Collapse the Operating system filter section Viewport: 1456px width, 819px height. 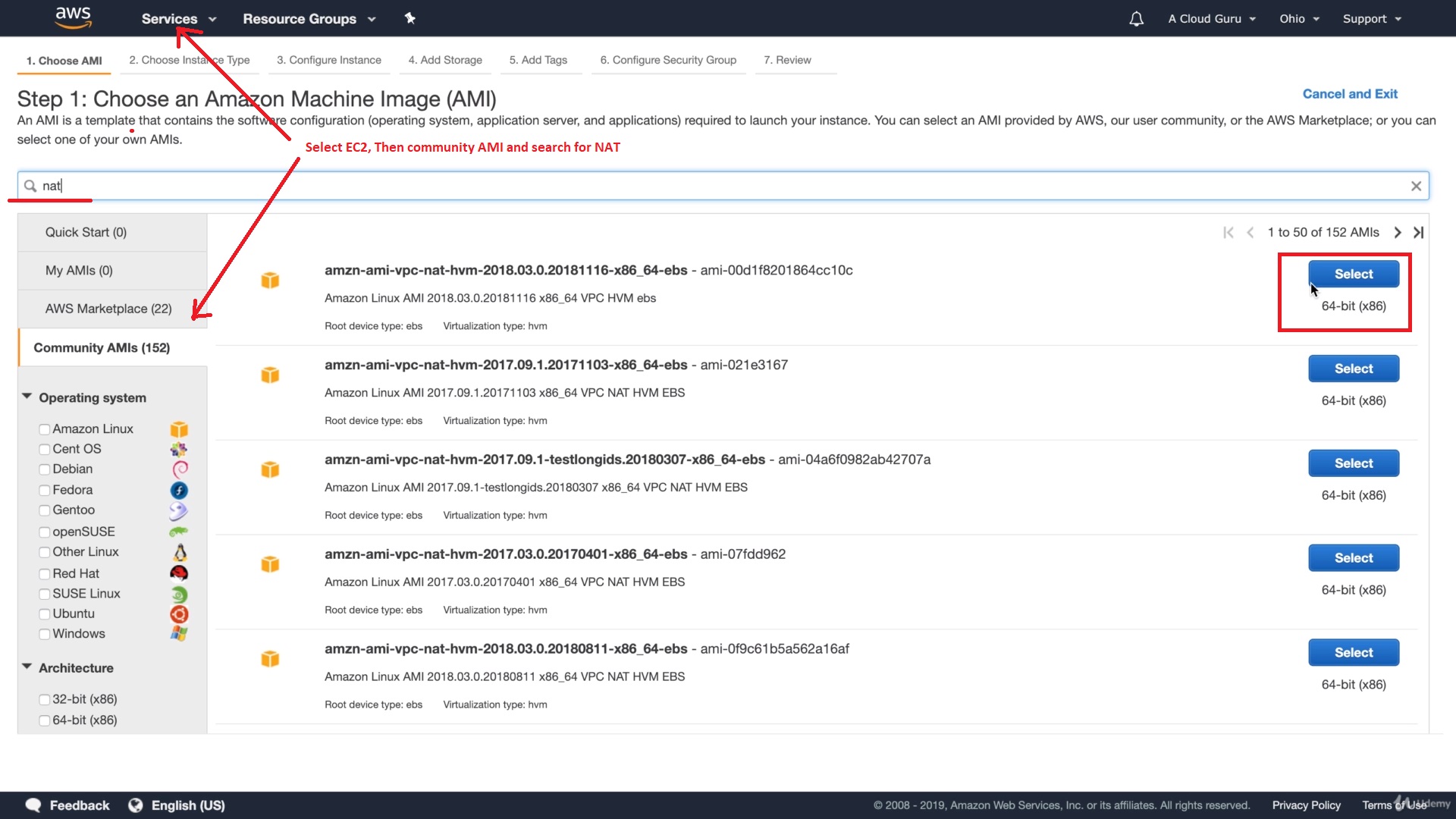[x=27, y=397]
